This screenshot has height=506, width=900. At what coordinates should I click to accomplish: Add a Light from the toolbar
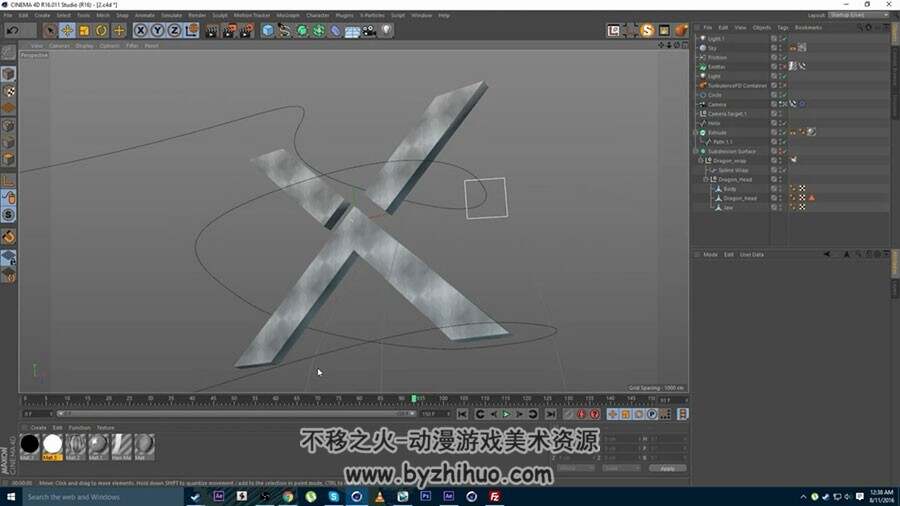[387, 30]
